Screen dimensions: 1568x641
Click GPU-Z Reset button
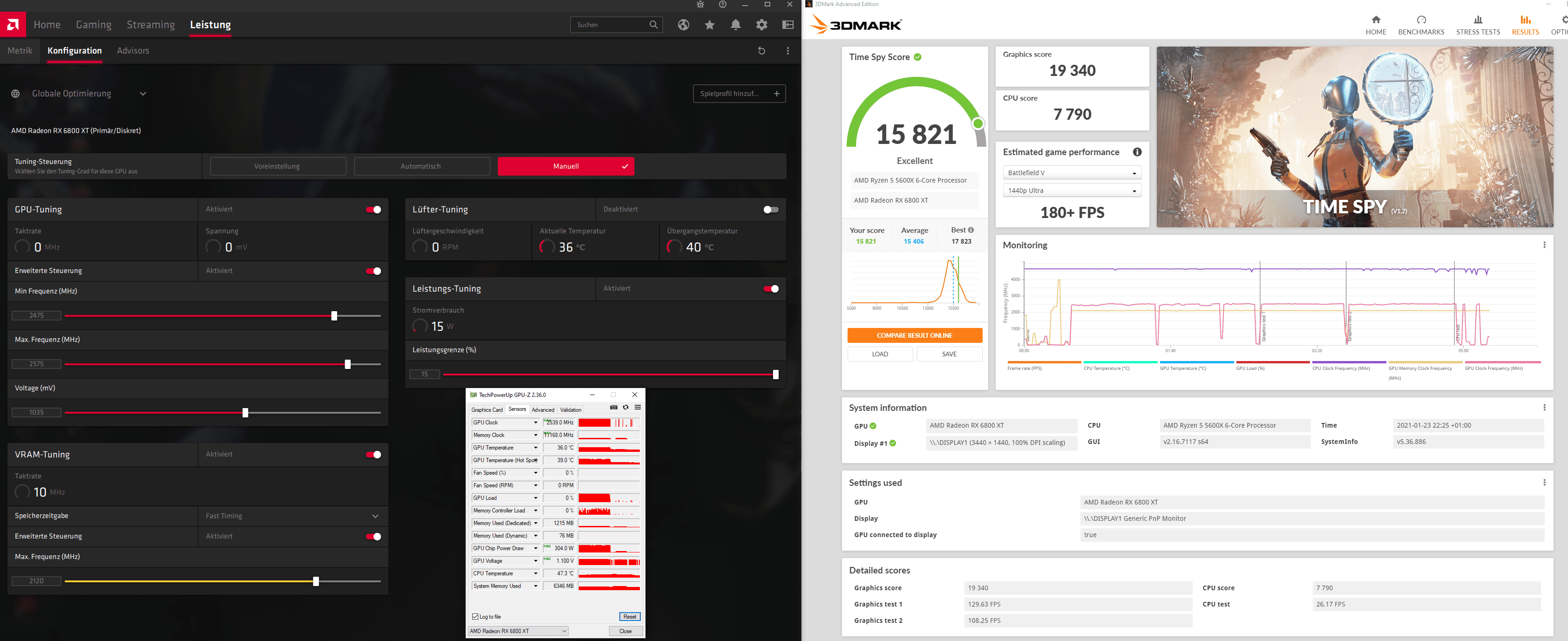coord(630,617)
